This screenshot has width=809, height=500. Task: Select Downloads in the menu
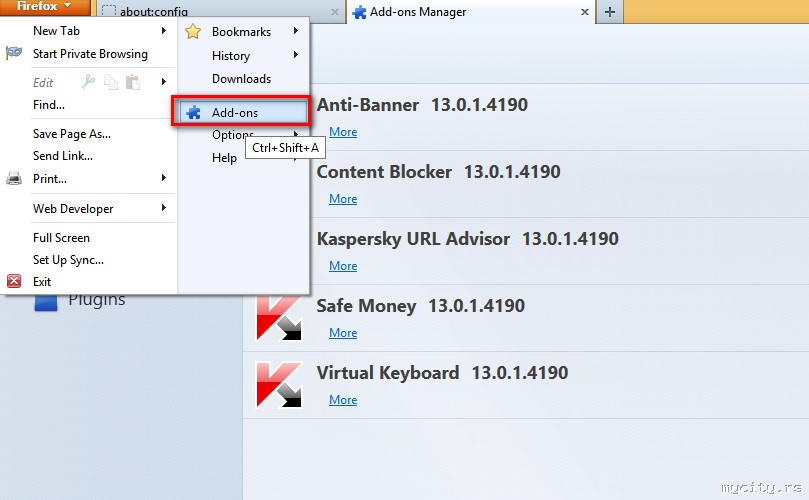coord(241,79)
